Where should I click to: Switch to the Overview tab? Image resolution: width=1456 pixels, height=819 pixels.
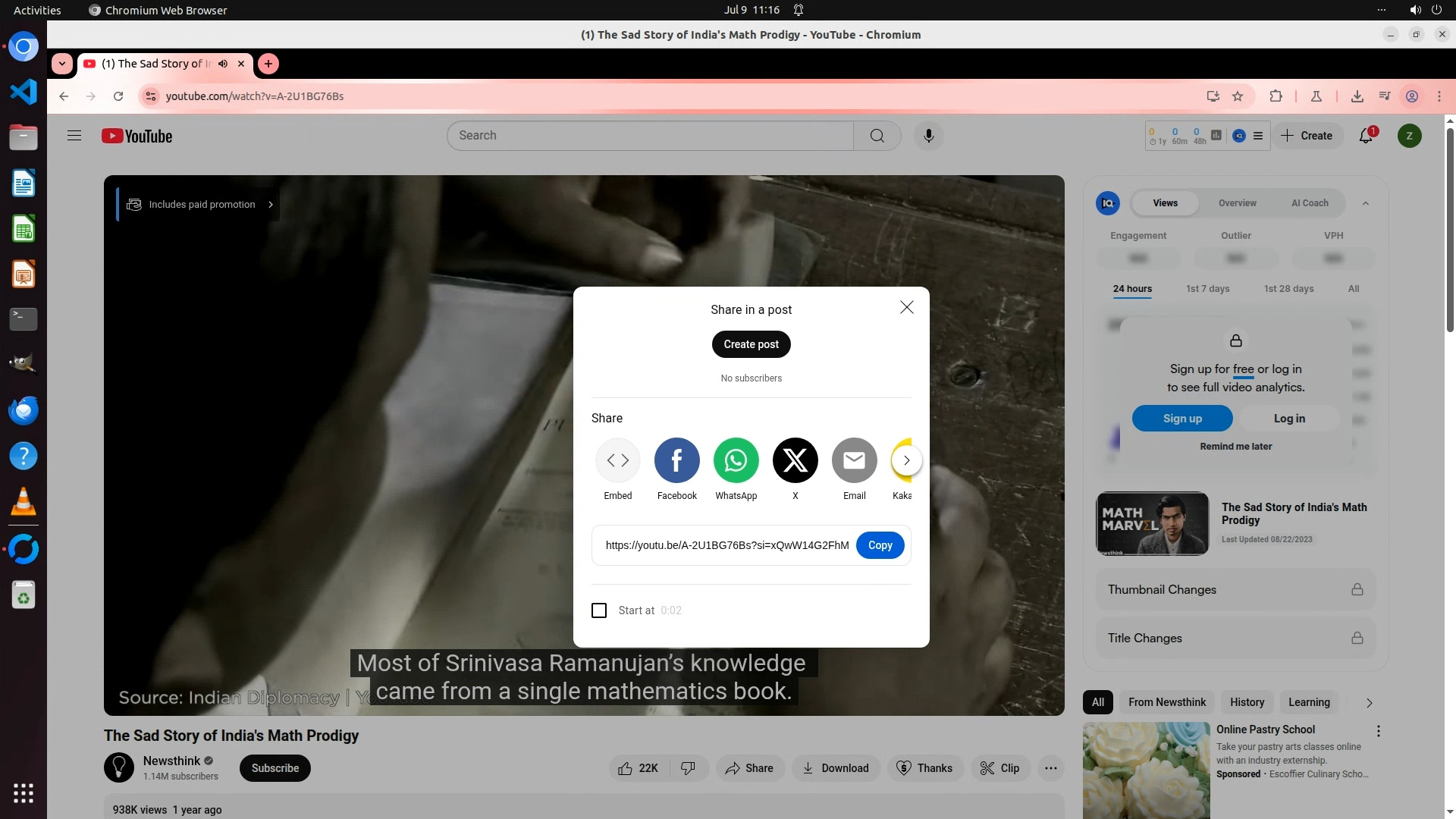click(x=1237, y=203)
